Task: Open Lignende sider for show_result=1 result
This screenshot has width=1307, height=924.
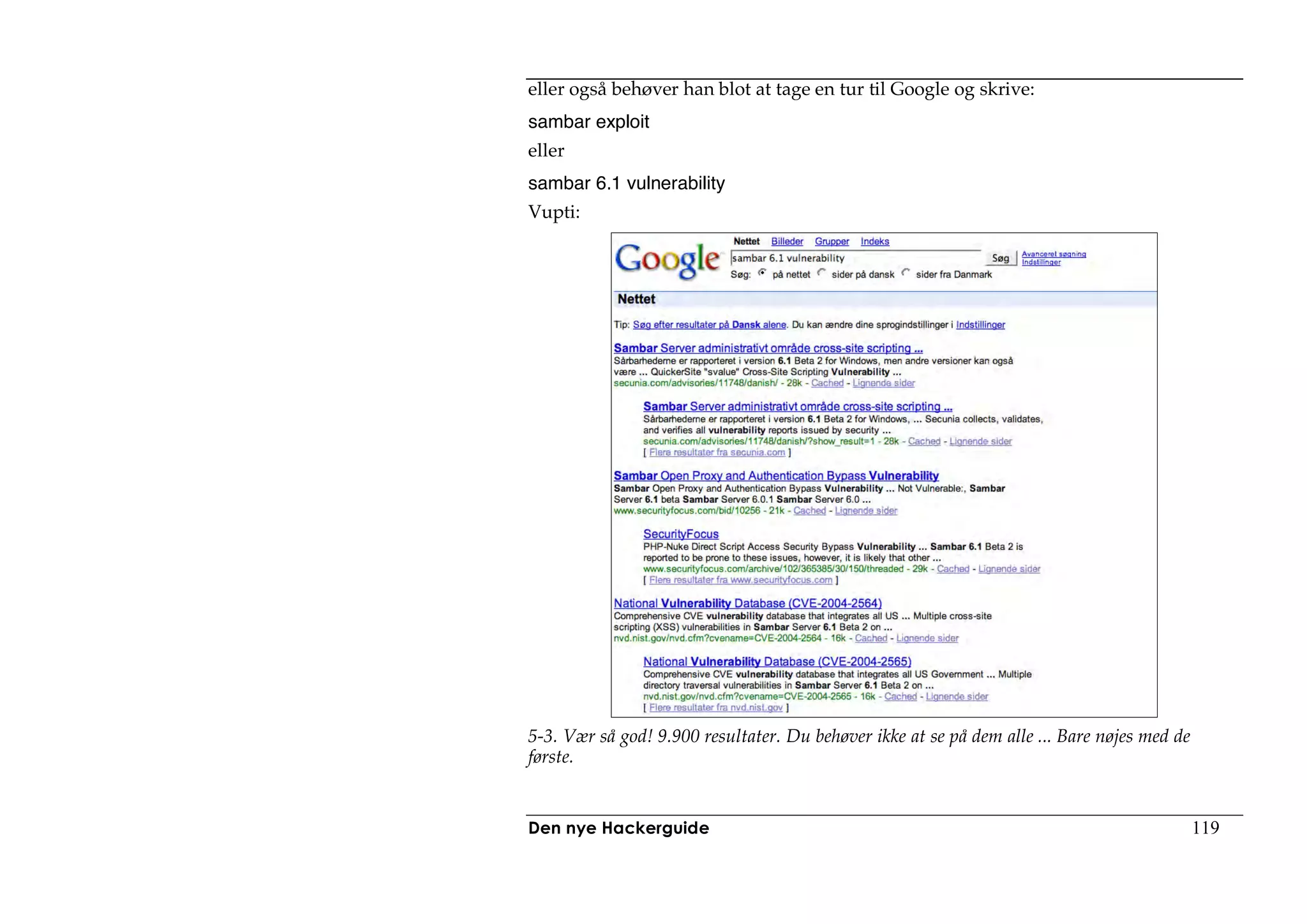Action: [x=980, y=441]
